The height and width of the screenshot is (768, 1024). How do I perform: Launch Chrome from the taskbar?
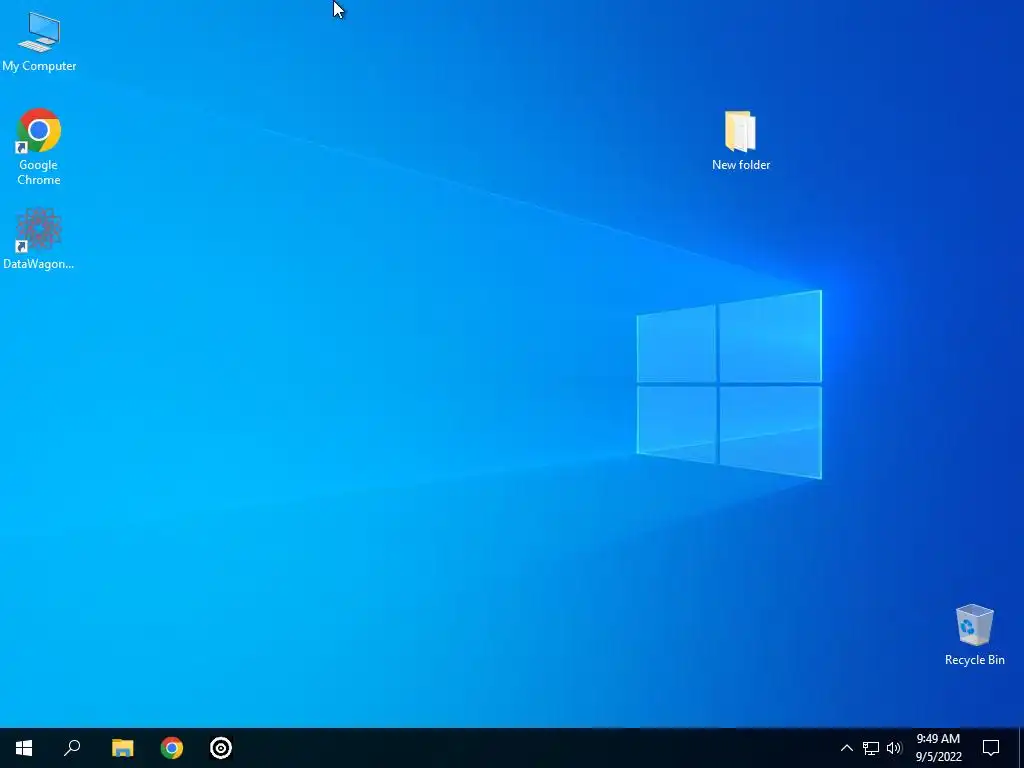click(172, 748)
